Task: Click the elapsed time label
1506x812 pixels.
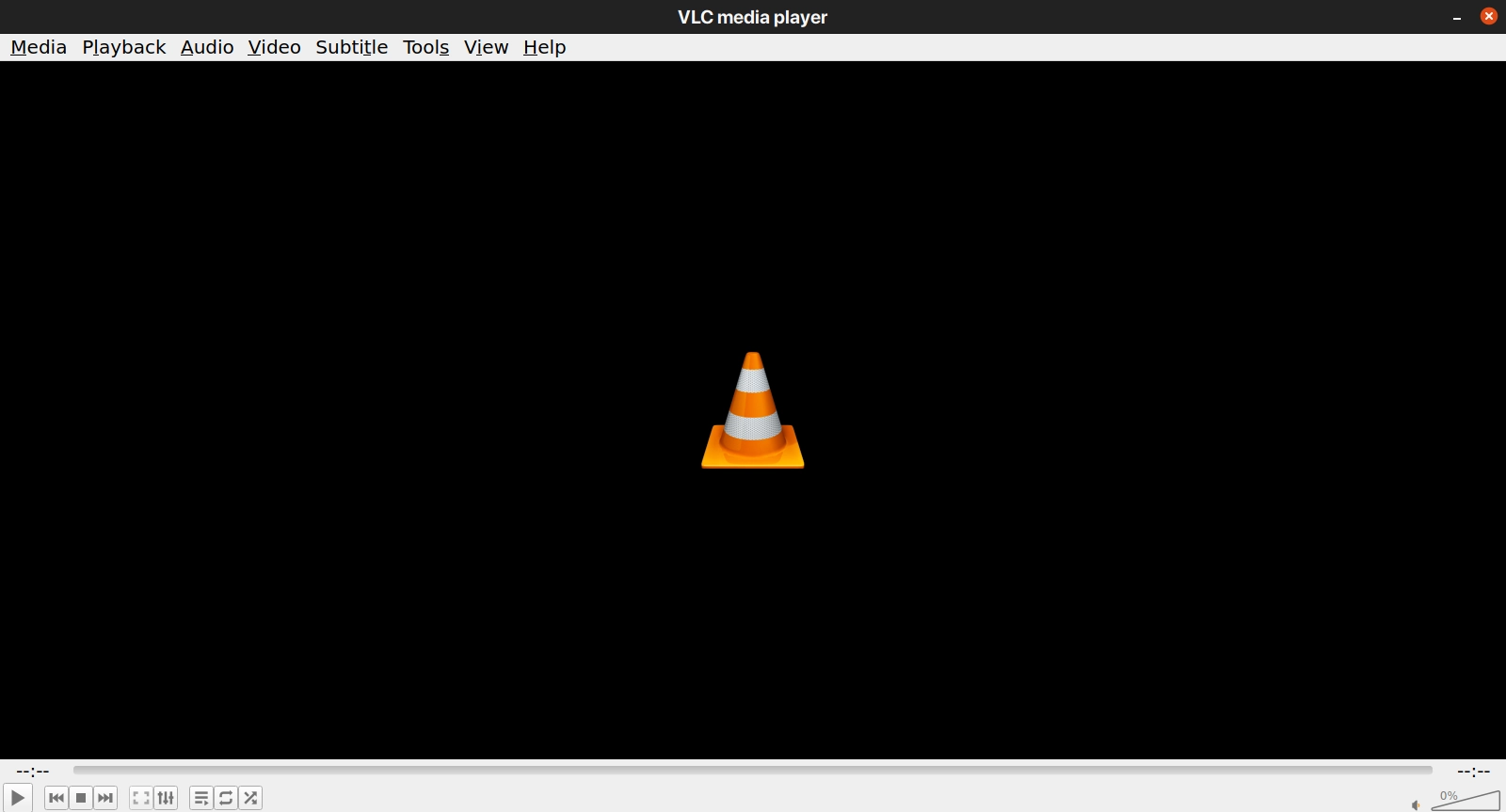Action: [33, 772]
